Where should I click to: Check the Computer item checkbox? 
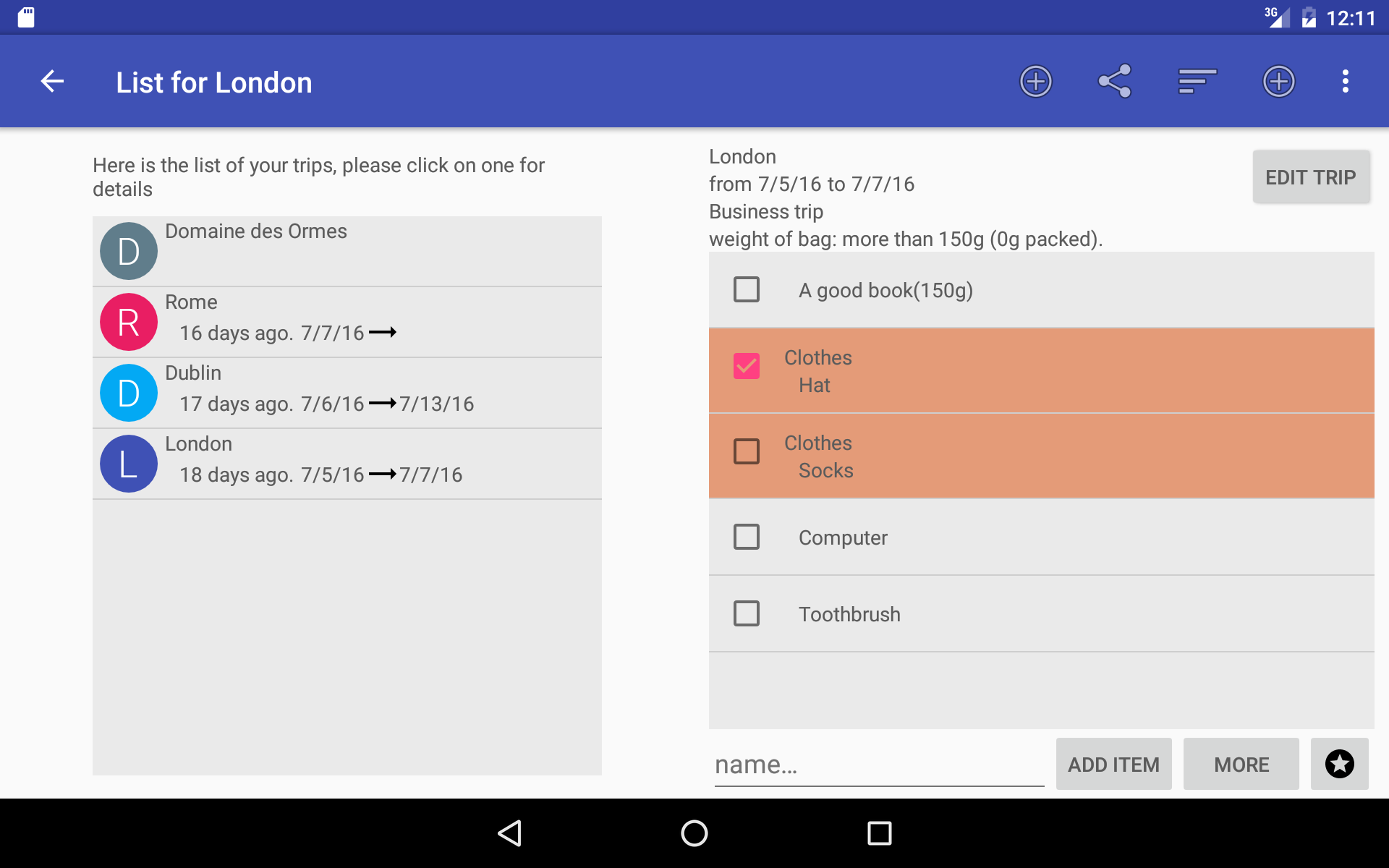(x=747, y=537)
